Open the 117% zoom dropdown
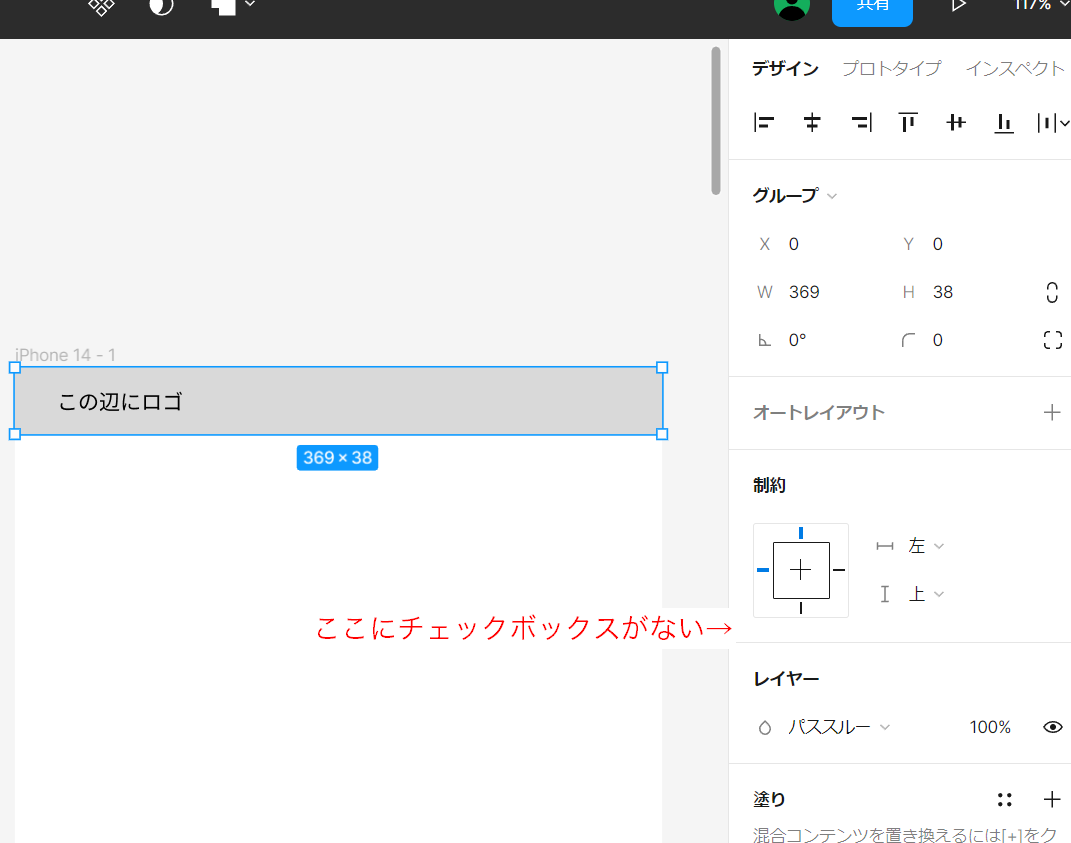This screenshot has width=1071, height=843. (x=1034, y=6)
